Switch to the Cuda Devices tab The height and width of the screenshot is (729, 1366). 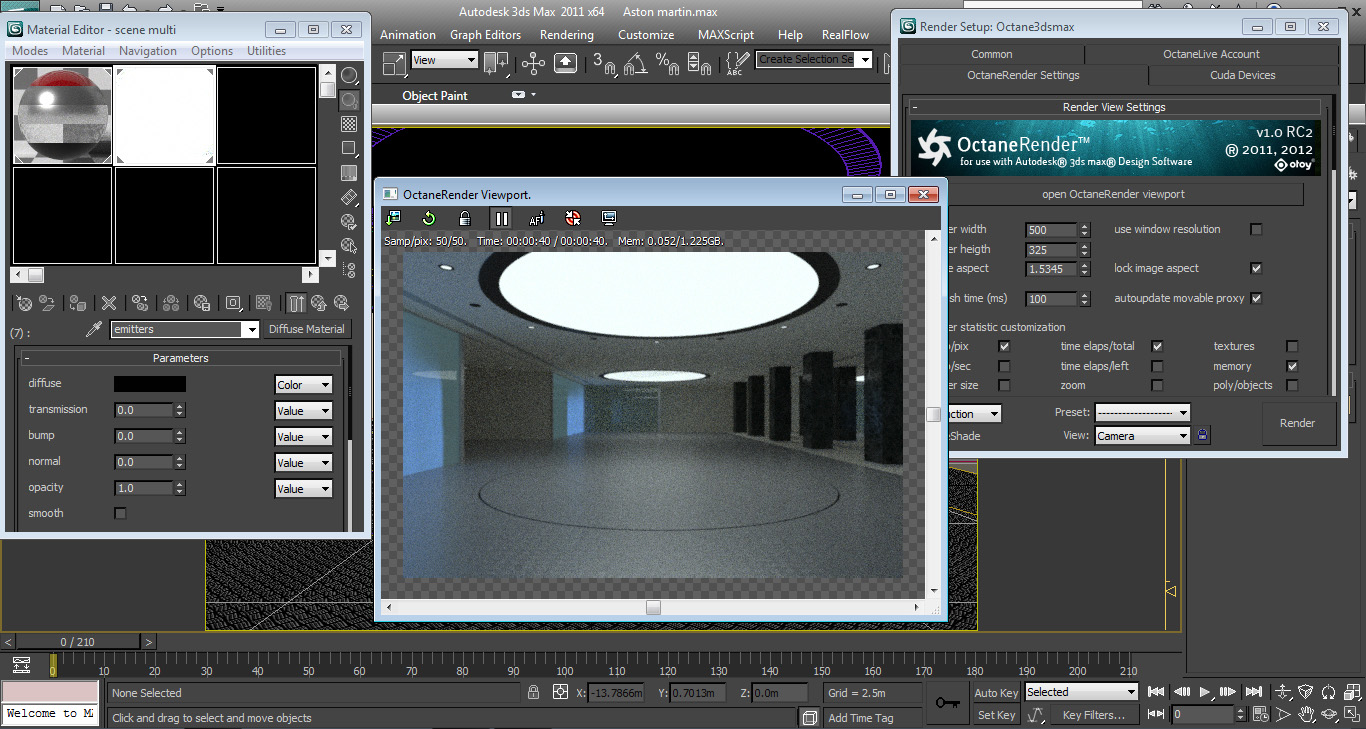1242,75
